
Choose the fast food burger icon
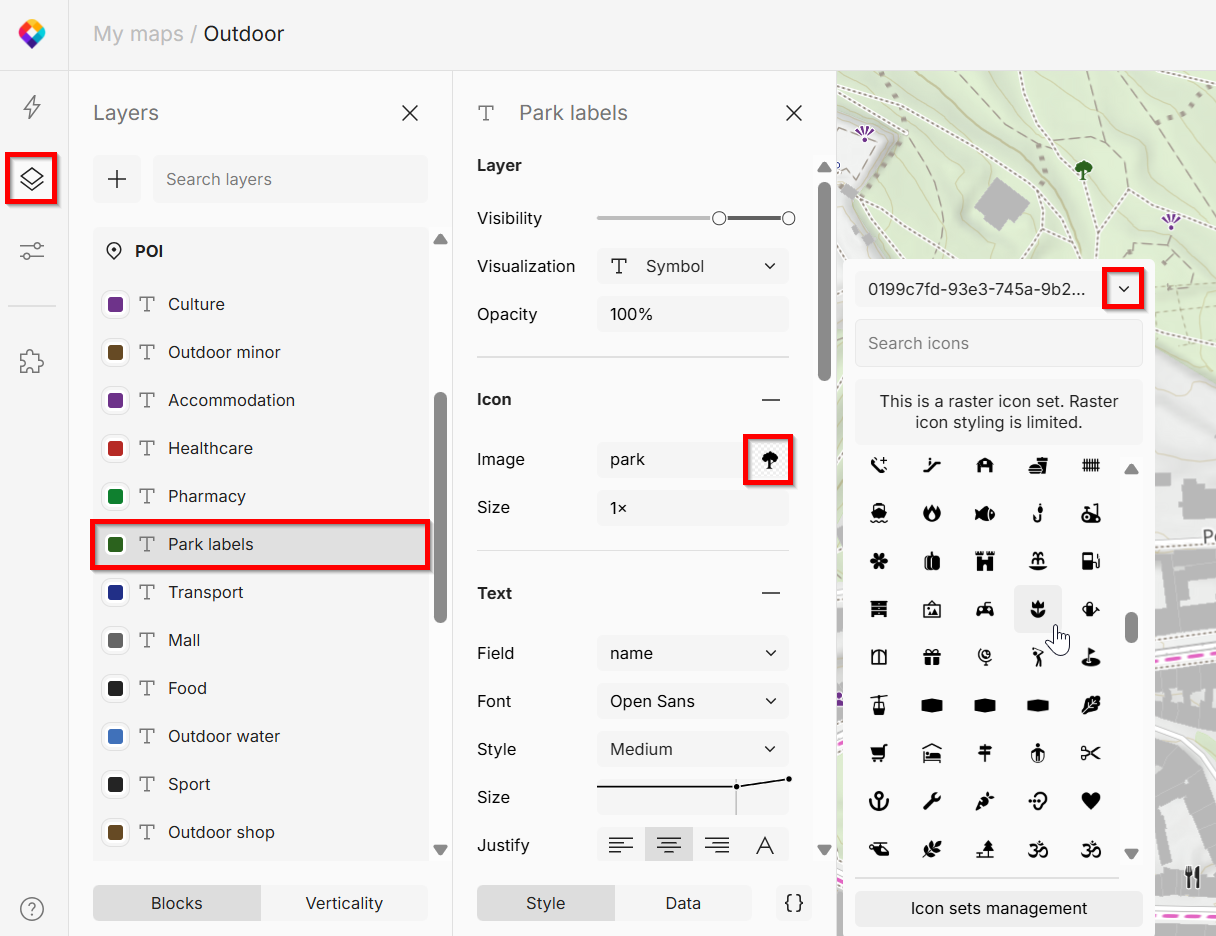pyautogui.click(x=1038, y=465)
